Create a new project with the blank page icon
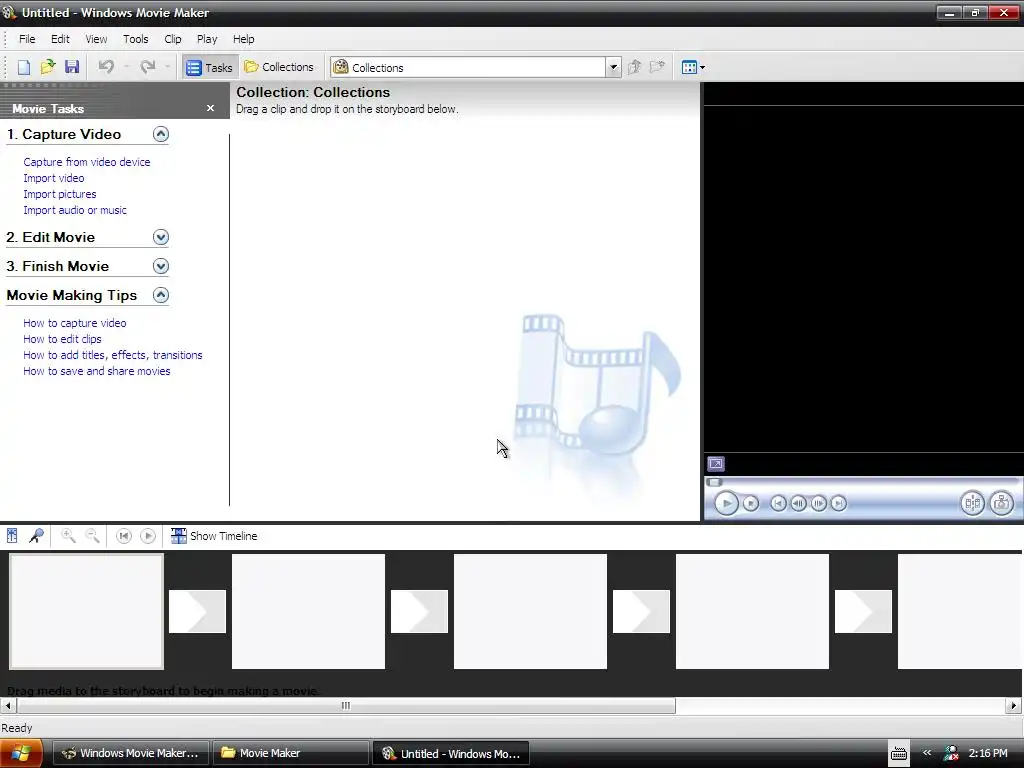Viewport: 1024px width, 768px height. click(x=24, y=67)
